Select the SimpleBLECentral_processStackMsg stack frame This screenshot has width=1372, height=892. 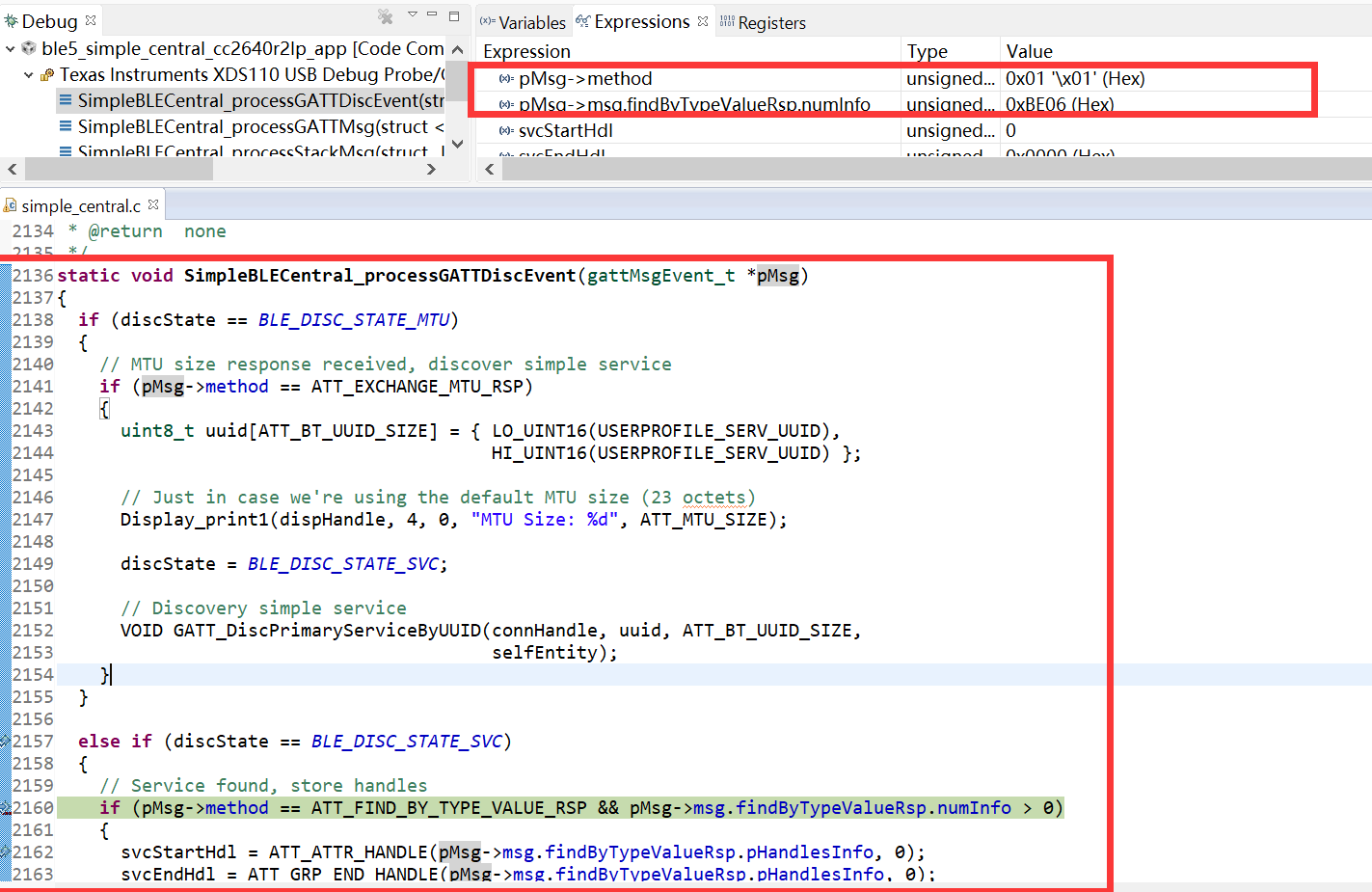[251, 151]
